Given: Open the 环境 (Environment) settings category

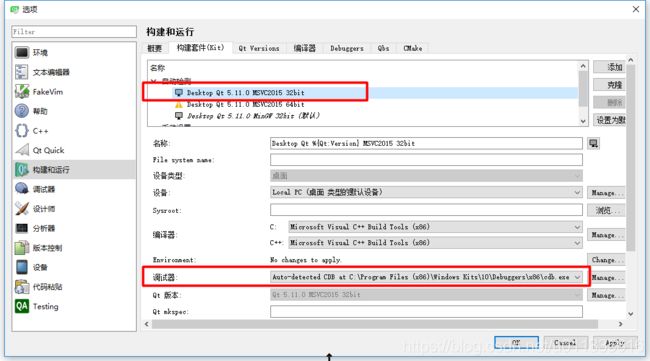Looking at the screenshot, I should pos(74,53).
